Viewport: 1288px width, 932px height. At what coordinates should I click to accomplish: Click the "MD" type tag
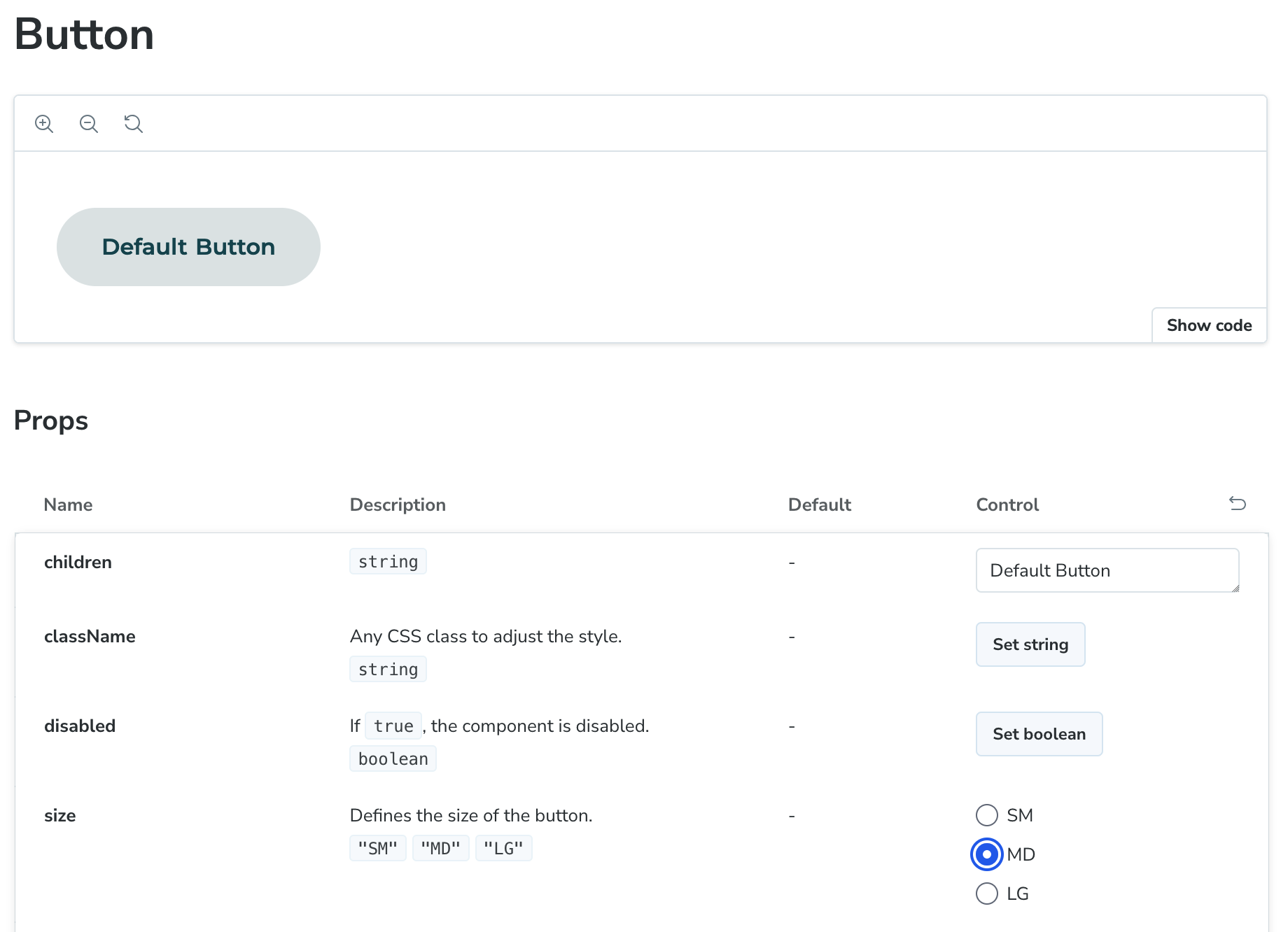click(441, 848)
